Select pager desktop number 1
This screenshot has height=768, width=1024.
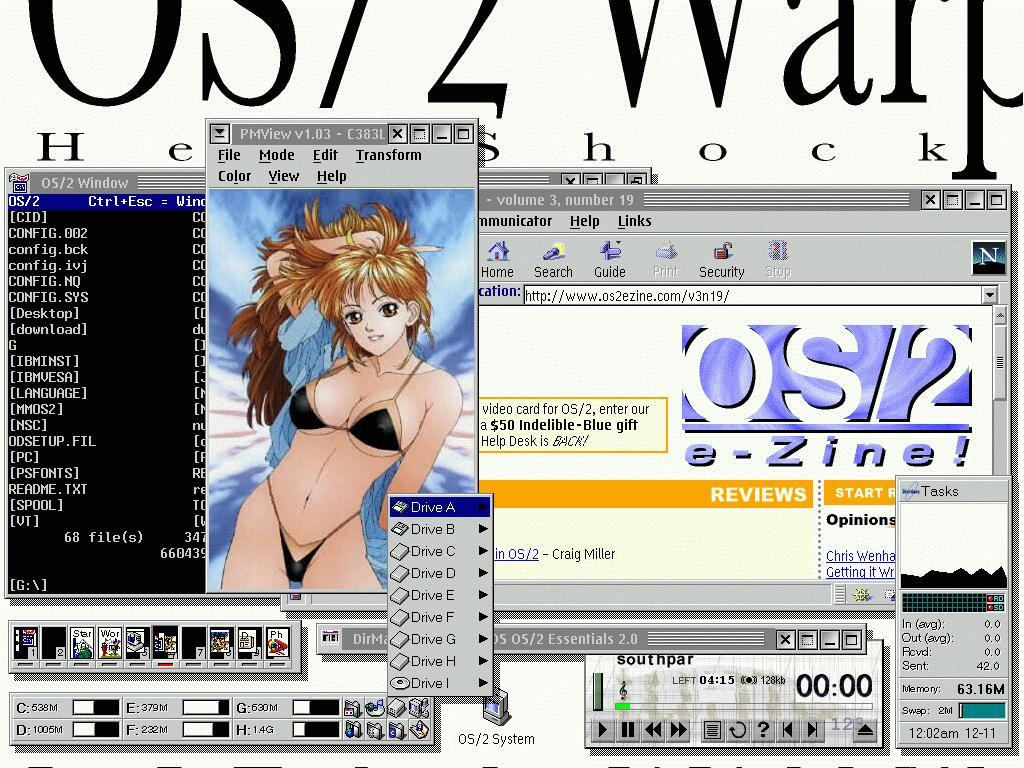point(26,643)
